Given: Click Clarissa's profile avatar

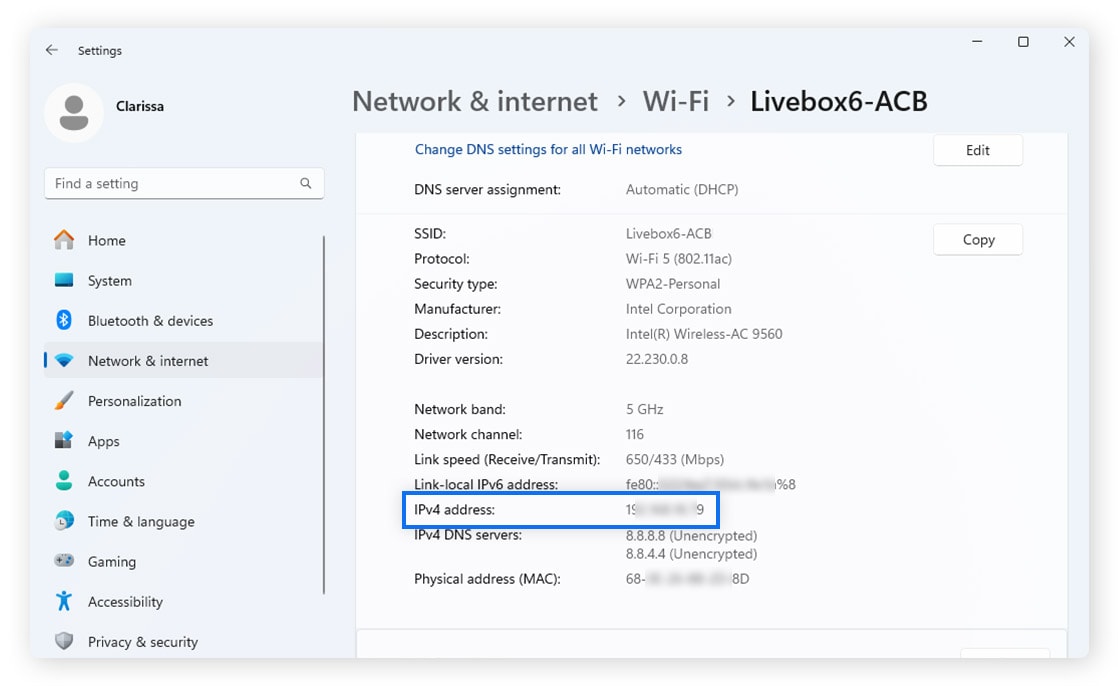Looking at the screenshot, I should pyautogui.click(x=74, y=115).
